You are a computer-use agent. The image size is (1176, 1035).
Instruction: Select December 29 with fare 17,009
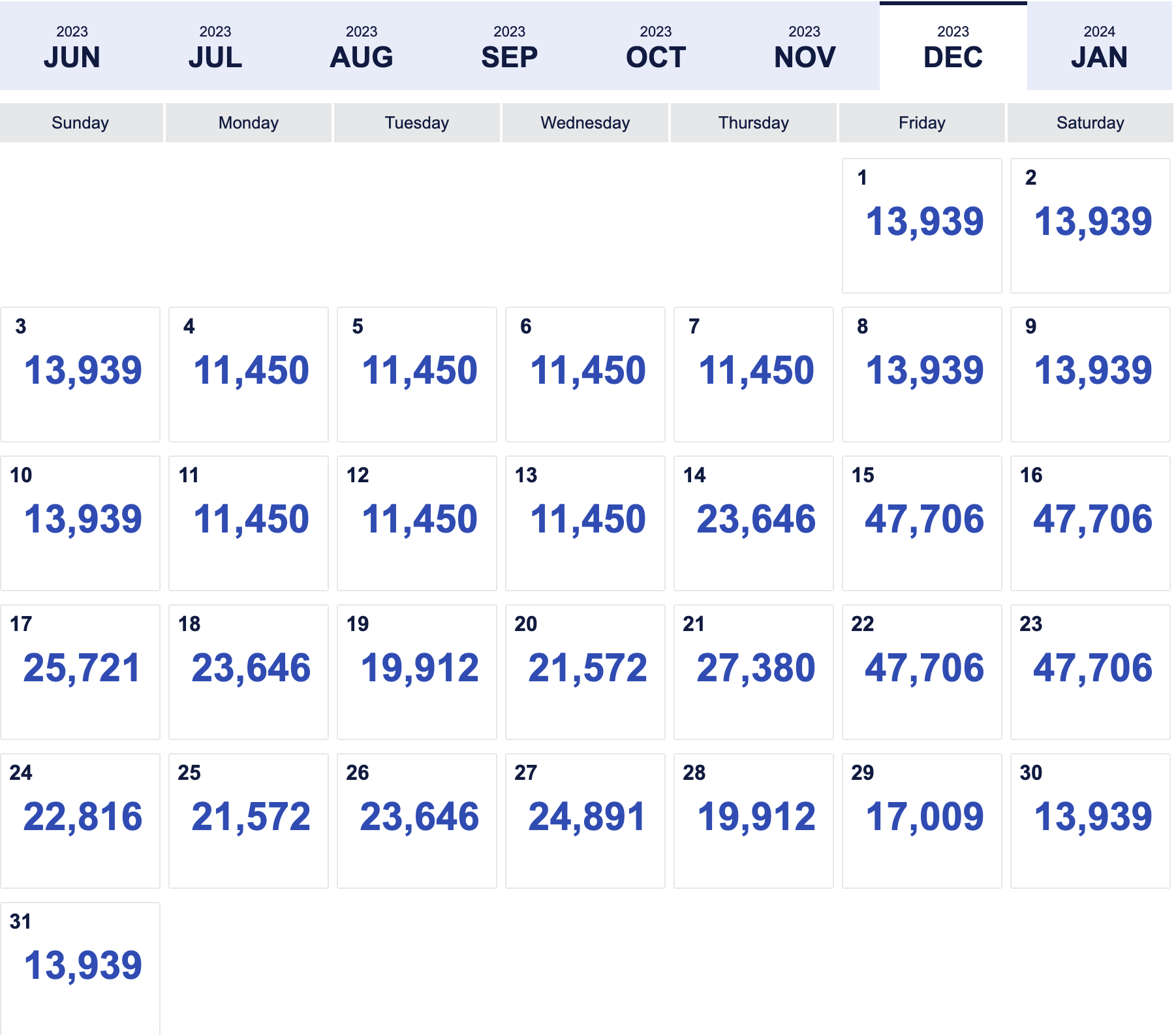coord(922,821)
